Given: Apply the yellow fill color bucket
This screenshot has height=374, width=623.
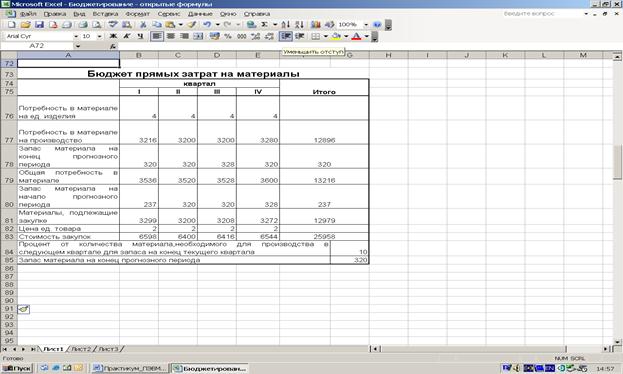Looking at the screenshot, I should click(x=337, y=36).
